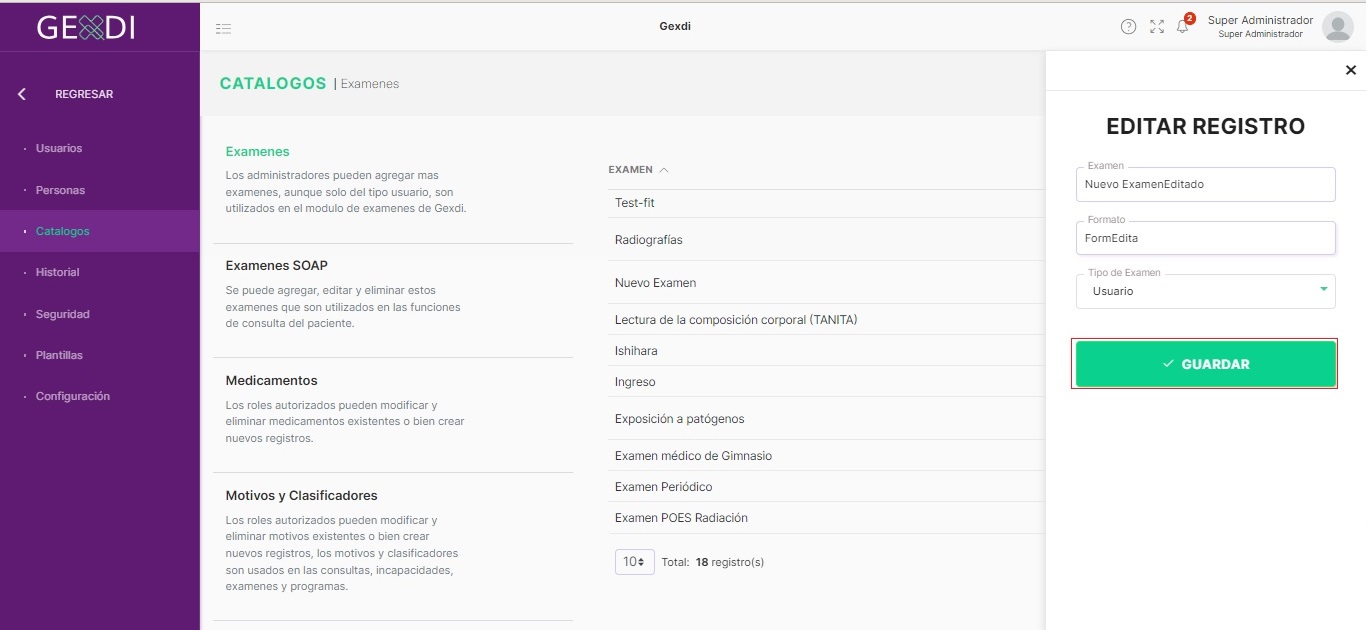
Task: Click the Formato input field
Action: pos(1205,238)
